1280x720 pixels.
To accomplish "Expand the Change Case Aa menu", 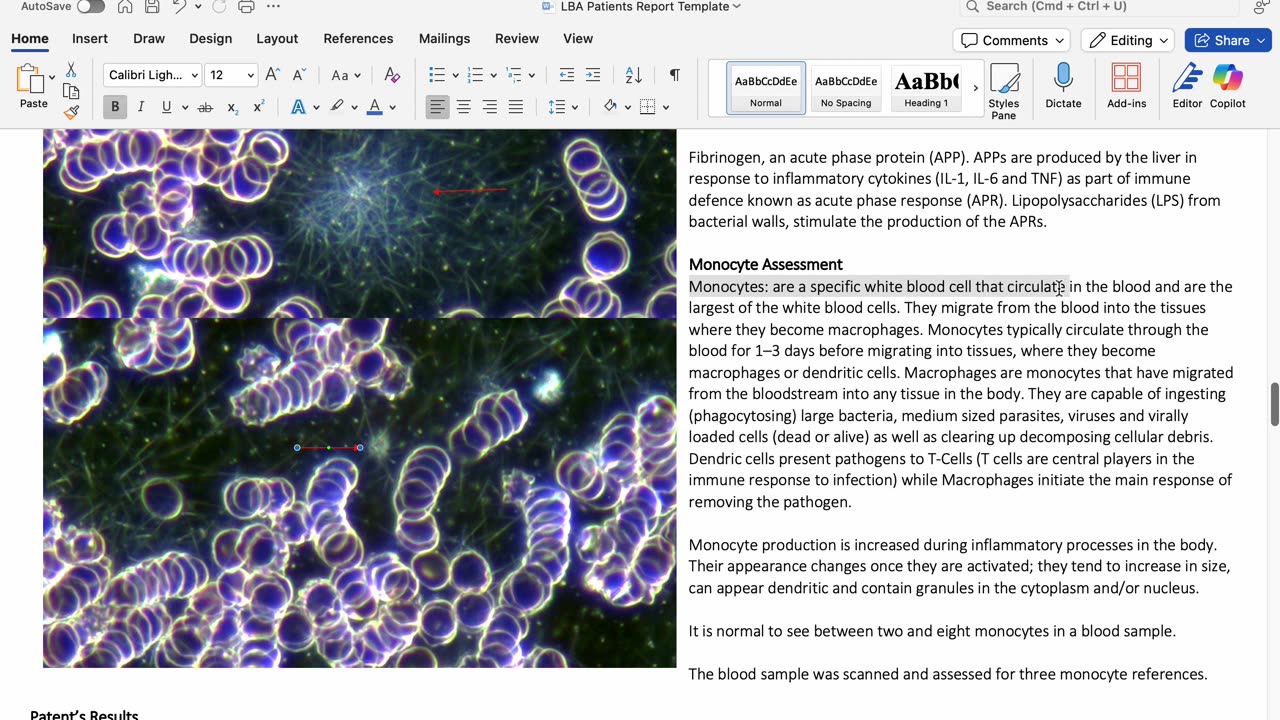I will 359,75.
